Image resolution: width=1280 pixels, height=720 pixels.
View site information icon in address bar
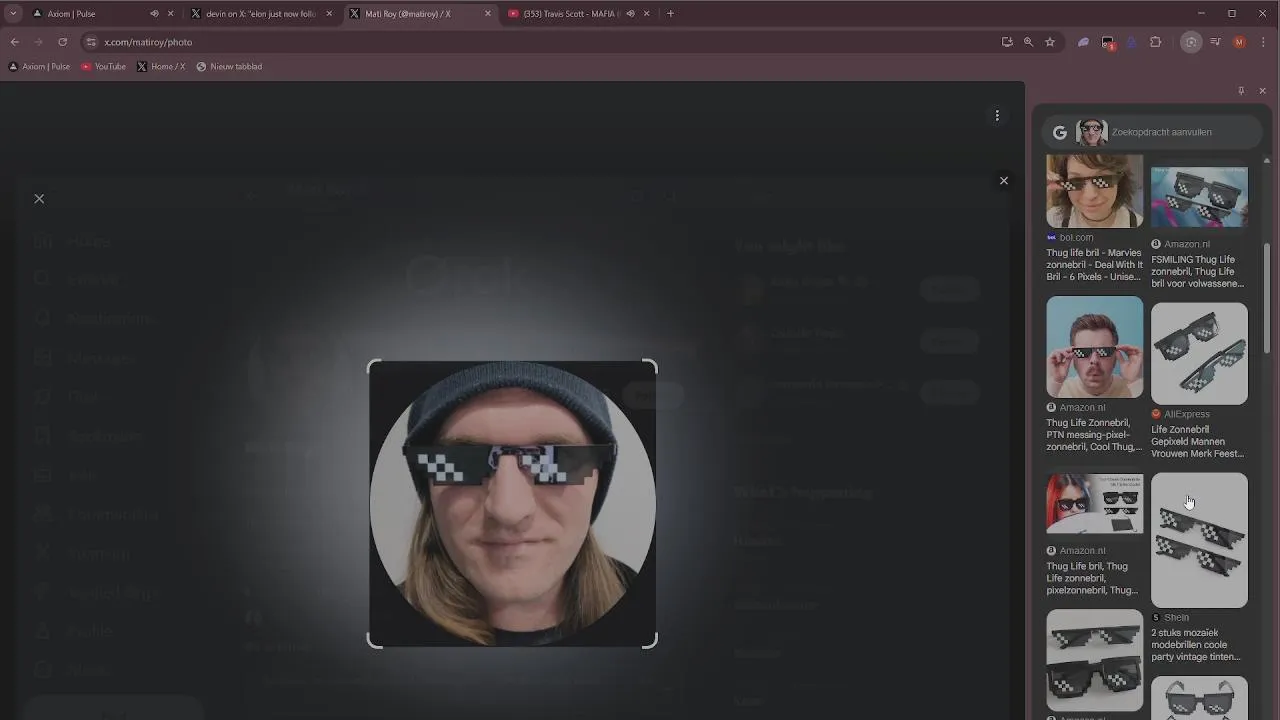[x=91, y=42]
